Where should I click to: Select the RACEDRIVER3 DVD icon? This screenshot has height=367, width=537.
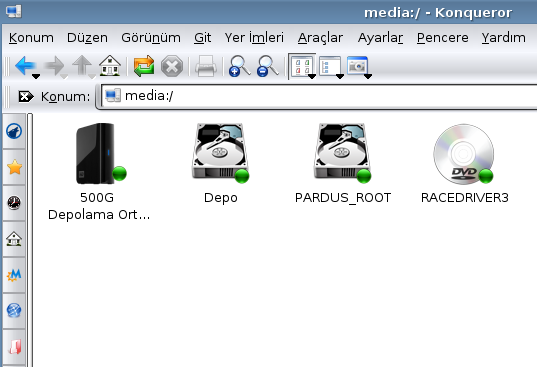pyautogui.click(x=464, y=154)
